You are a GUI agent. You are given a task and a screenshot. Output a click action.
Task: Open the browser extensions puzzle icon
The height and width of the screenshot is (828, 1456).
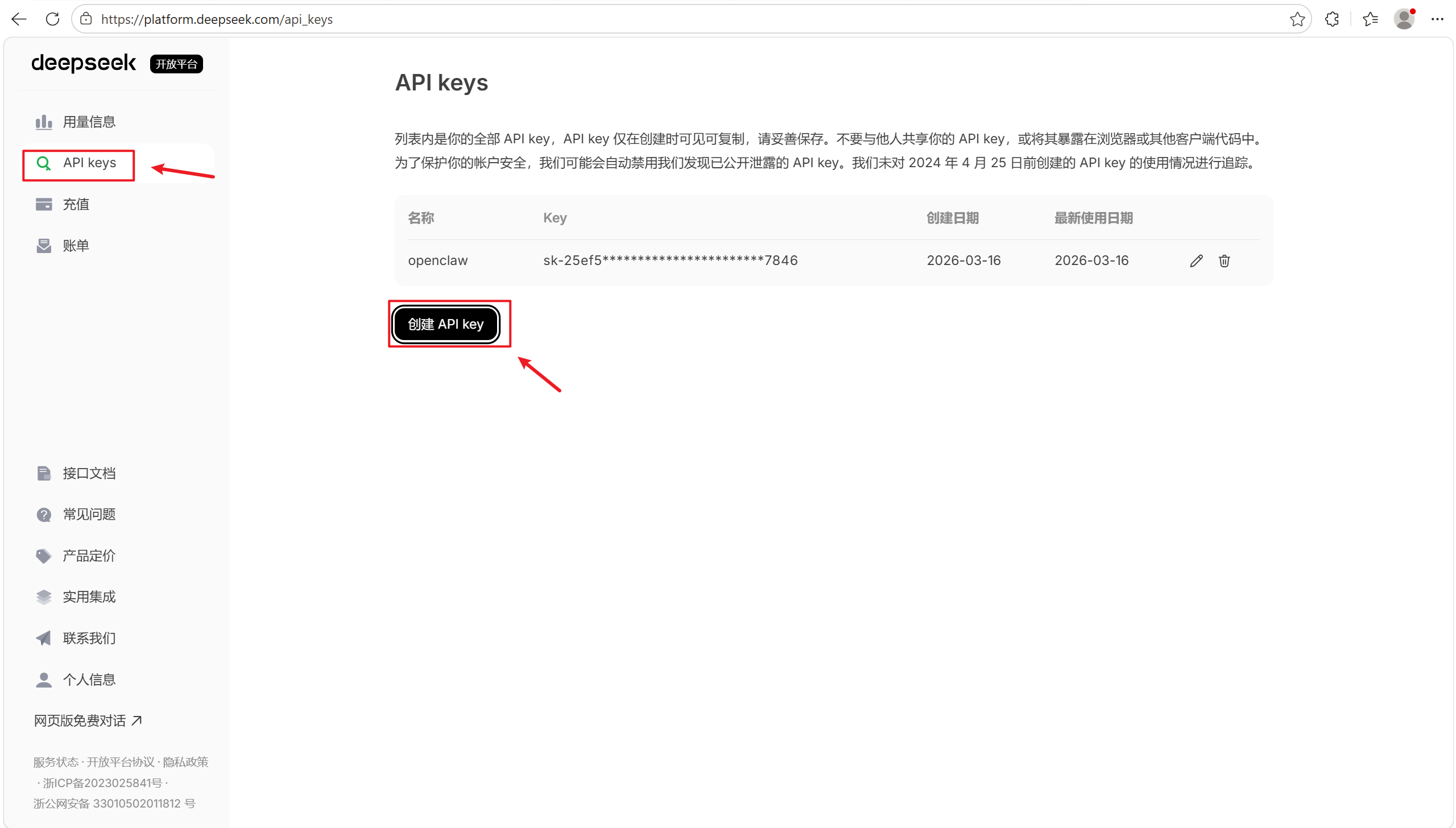pos(1332,19)
